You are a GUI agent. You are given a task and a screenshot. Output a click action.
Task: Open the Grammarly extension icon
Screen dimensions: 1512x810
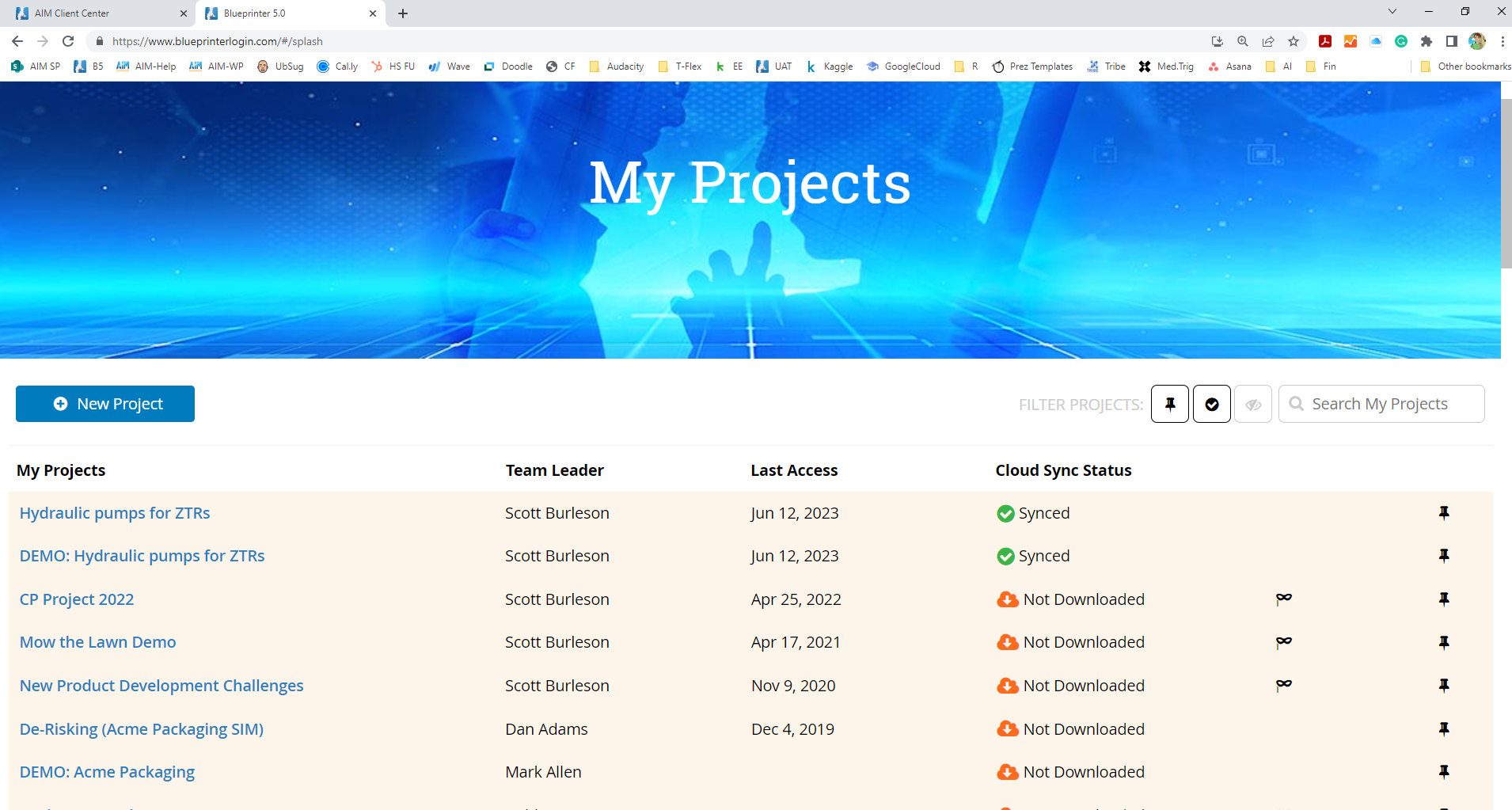click(x=1401, y=41)
